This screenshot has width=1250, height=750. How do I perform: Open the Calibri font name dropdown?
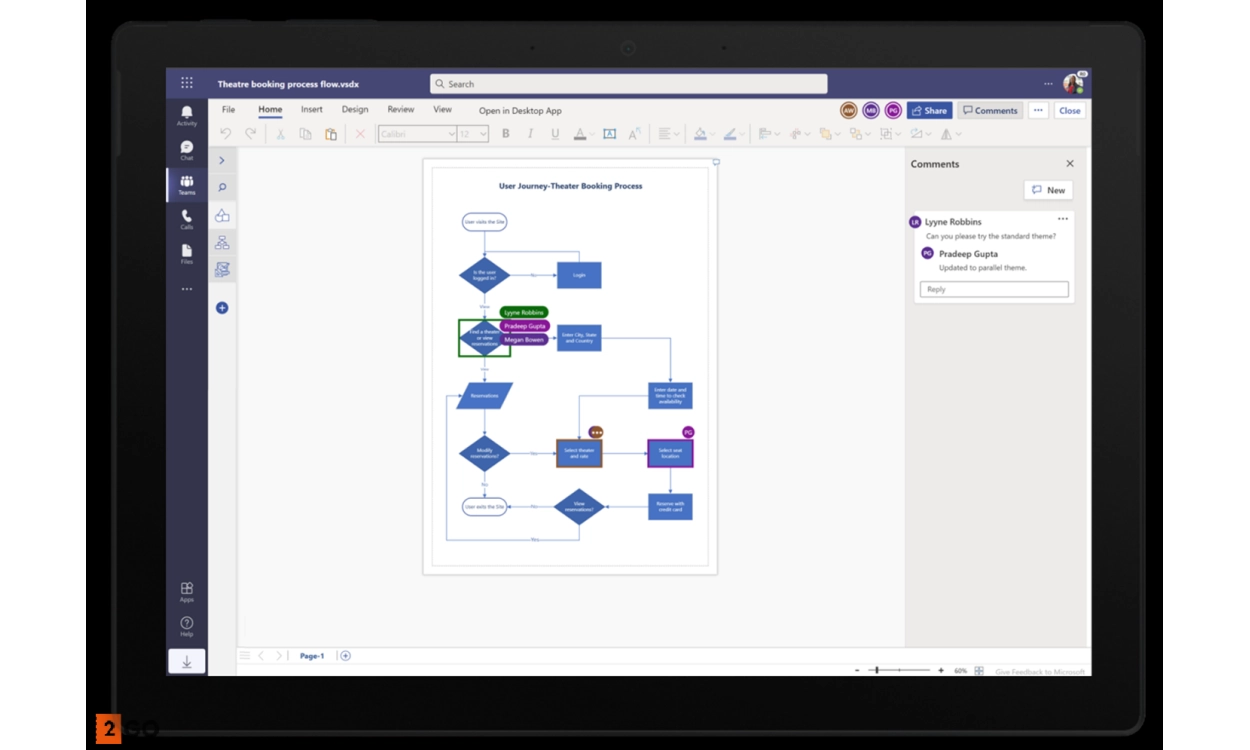pos(417,134)
